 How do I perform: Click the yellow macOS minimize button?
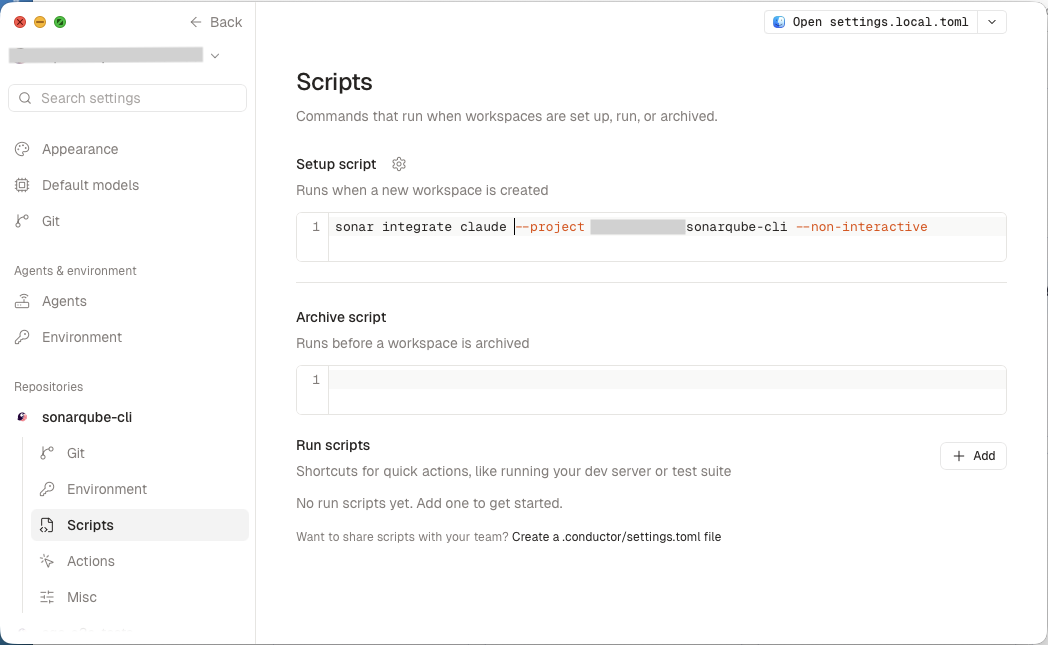[40, 22]
